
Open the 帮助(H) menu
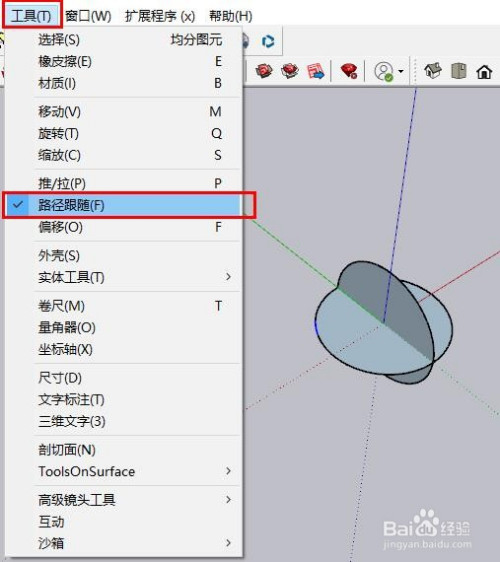231,16
